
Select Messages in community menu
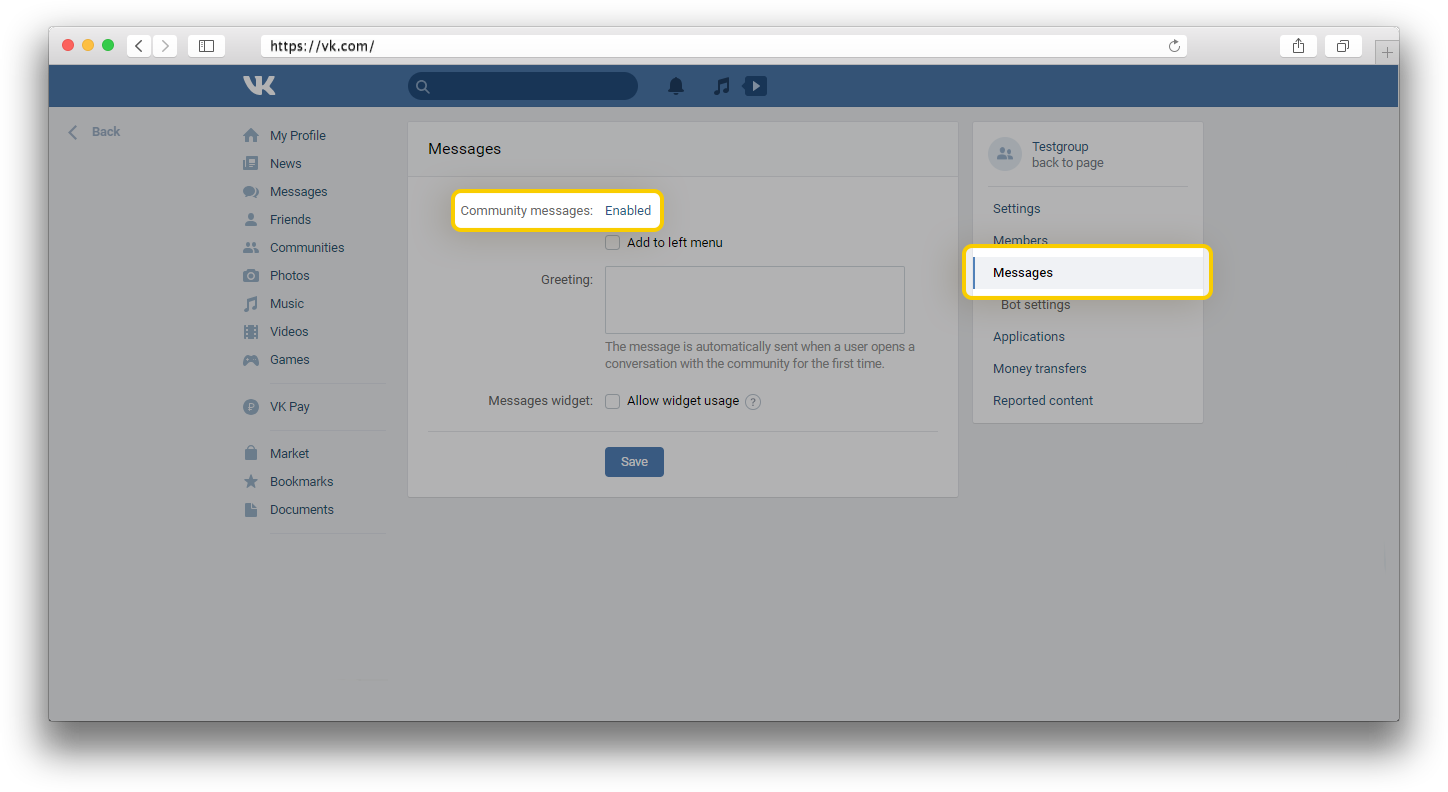(x=1088, y=273)
